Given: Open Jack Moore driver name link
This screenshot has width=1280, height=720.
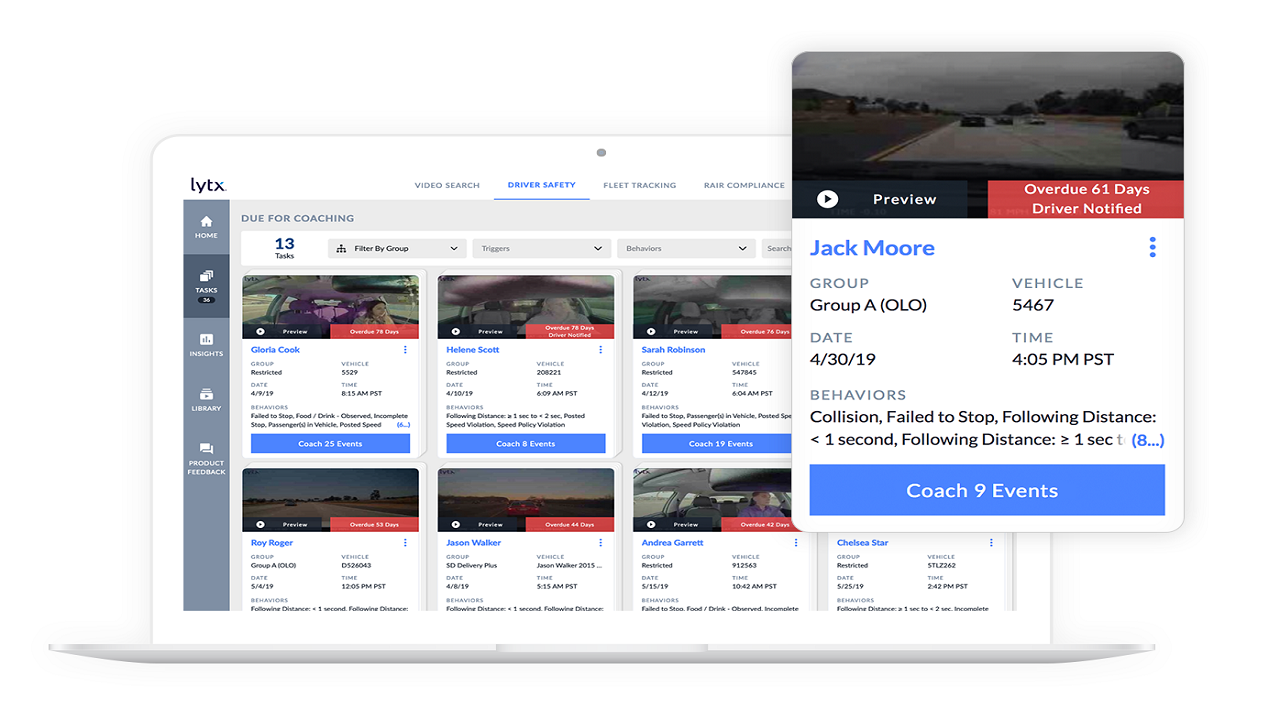Looking at the screenshot, I should 872,248.
